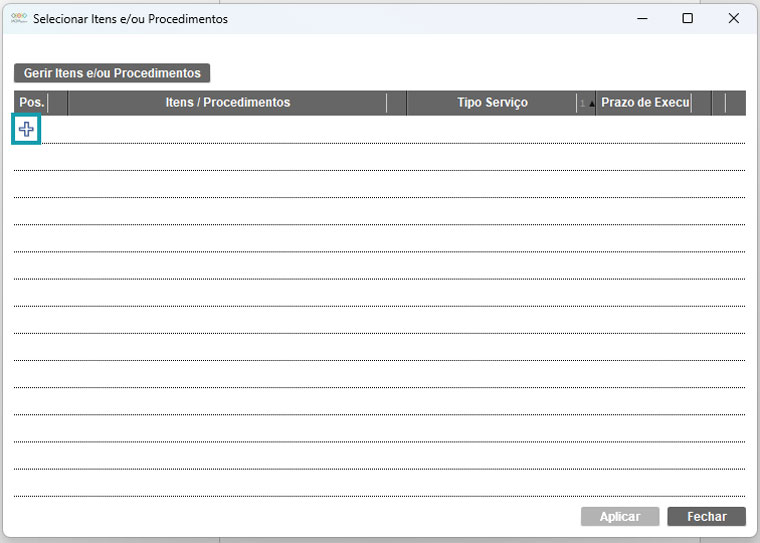Click blank header immediately after Prazo de Execu
760x543 pixels.
pyautogui.click(x=701, y=103)
